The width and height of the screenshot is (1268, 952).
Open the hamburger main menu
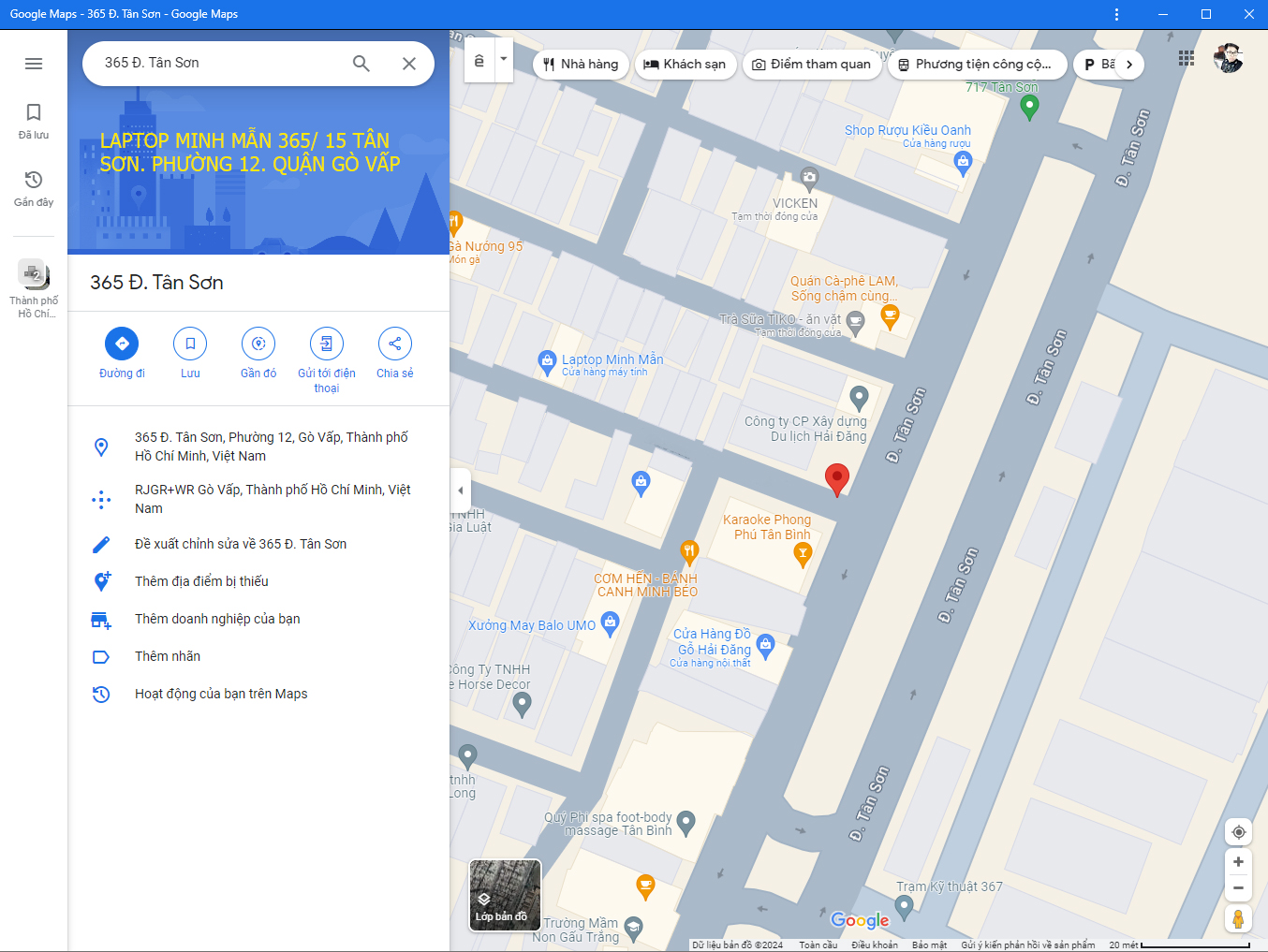[x=34, y=64]
